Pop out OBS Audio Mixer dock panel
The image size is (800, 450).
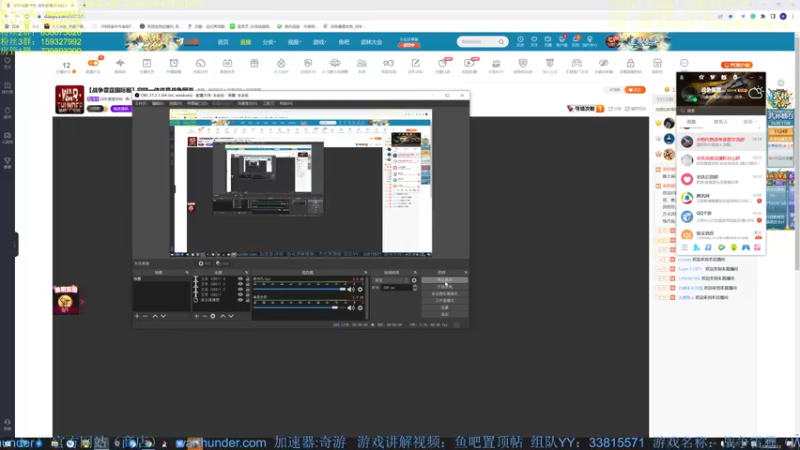pyautogui.click(x=365, y=272)
